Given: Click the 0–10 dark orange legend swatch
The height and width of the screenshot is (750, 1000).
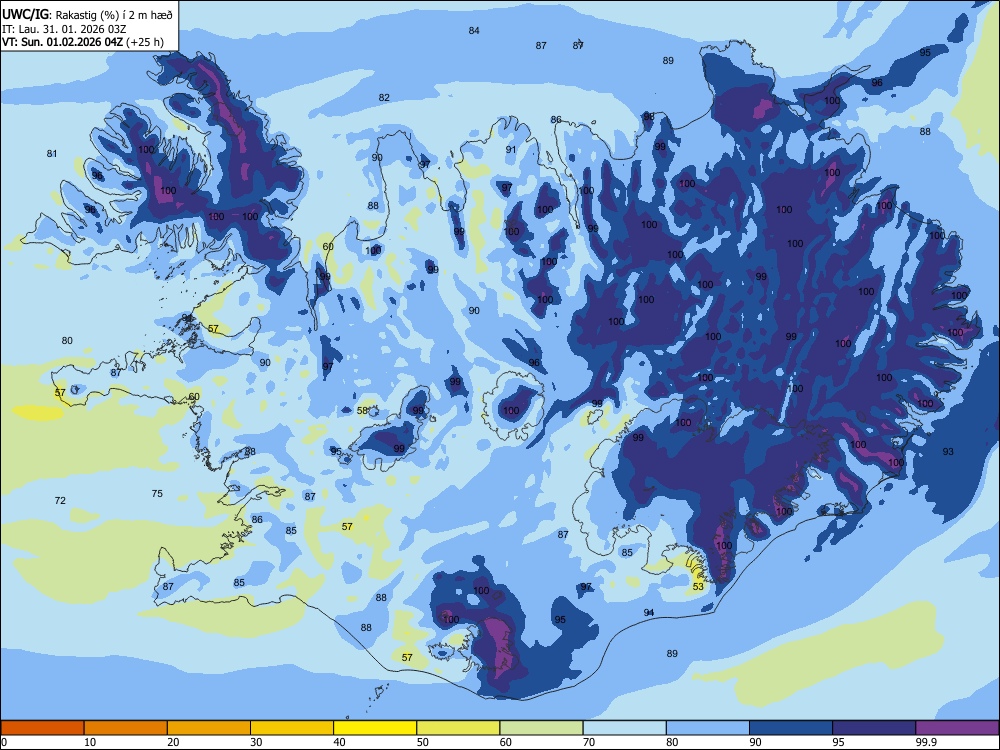Looking at the screenshot, I should pos(42,728).
